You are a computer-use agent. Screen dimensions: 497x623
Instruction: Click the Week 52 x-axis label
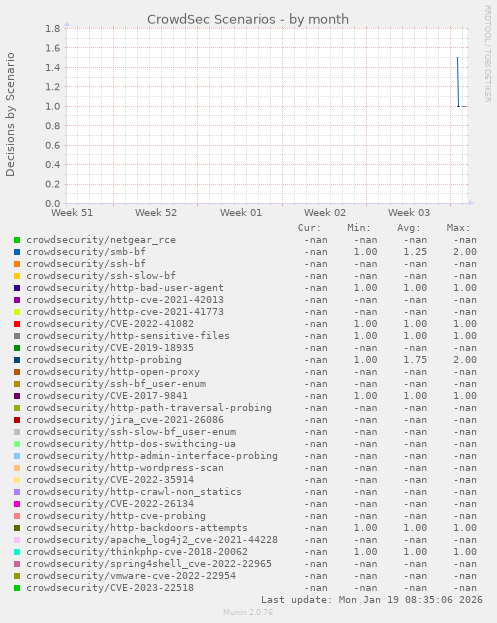[x=156, y=213]
